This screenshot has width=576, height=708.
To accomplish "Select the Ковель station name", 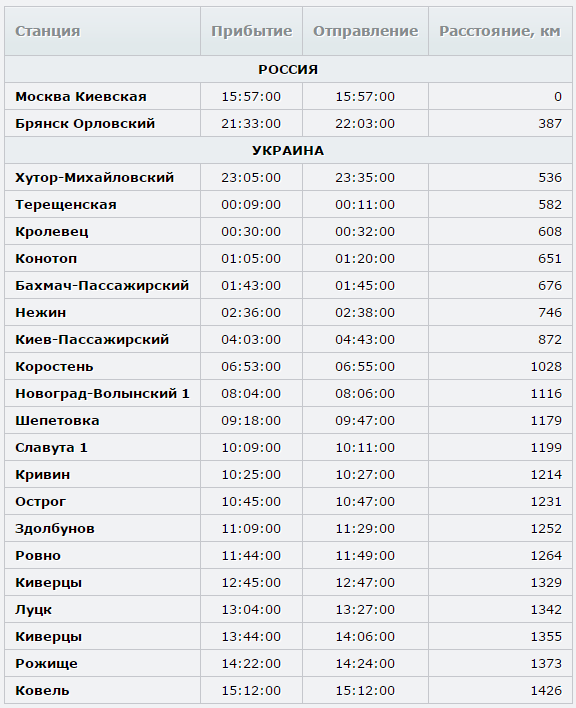I will [x=42, y=691].
